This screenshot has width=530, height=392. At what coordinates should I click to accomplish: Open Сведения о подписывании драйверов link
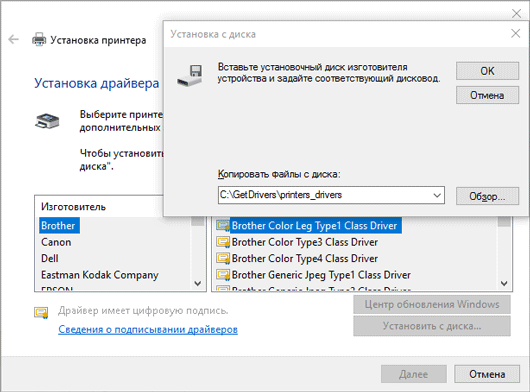point(148,329)
